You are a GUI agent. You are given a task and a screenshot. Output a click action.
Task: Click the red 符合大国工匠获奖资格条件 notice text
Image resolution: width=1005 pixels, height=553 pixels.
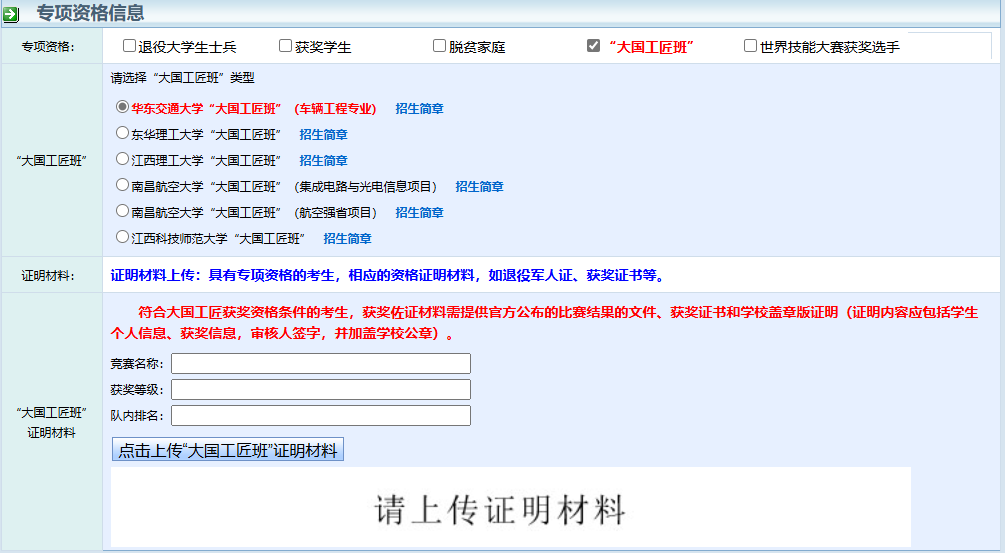(544, 323)
